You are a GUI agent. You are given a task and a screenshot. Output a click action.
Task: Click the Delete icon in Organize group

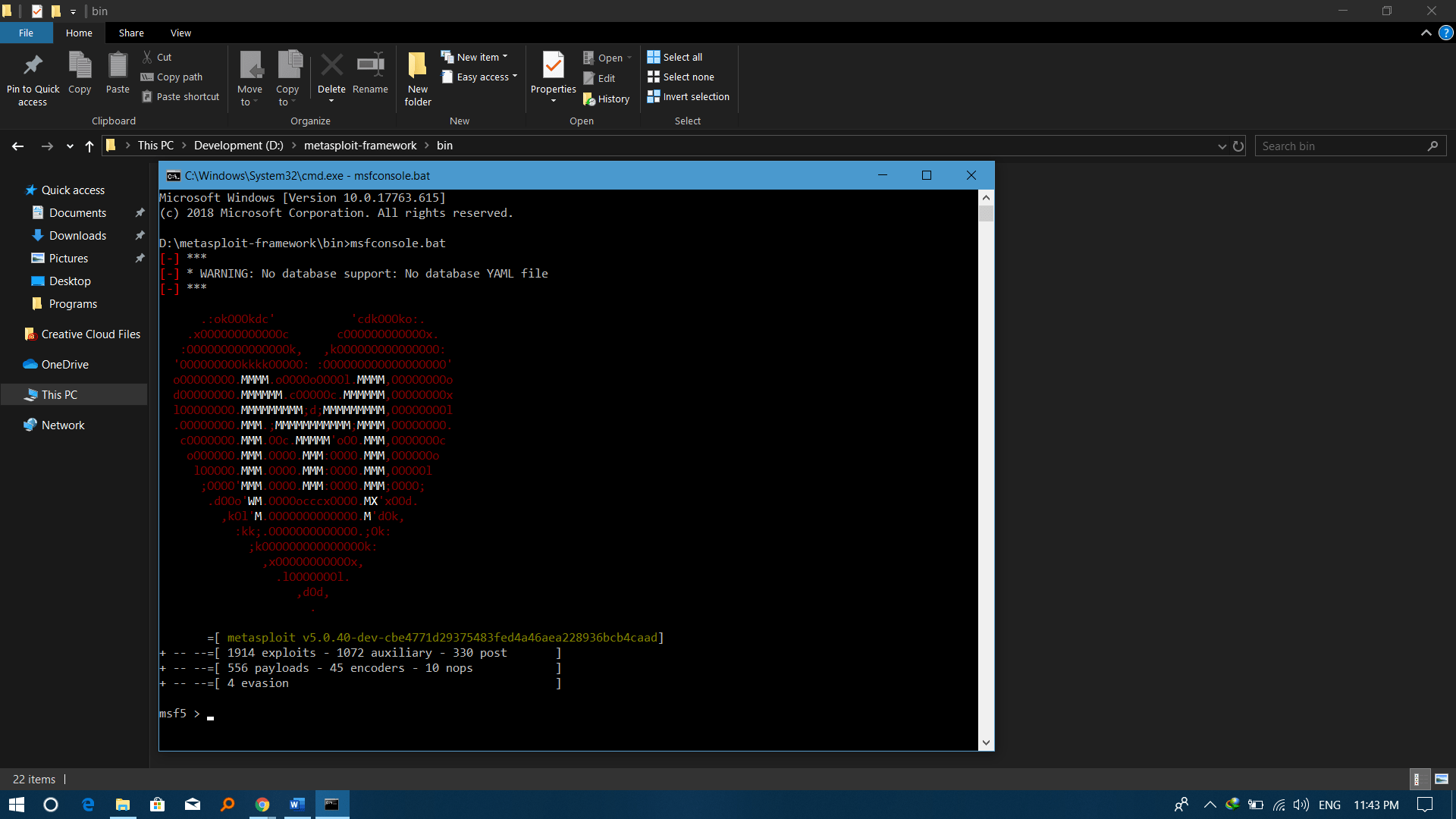tap(331, 65)
